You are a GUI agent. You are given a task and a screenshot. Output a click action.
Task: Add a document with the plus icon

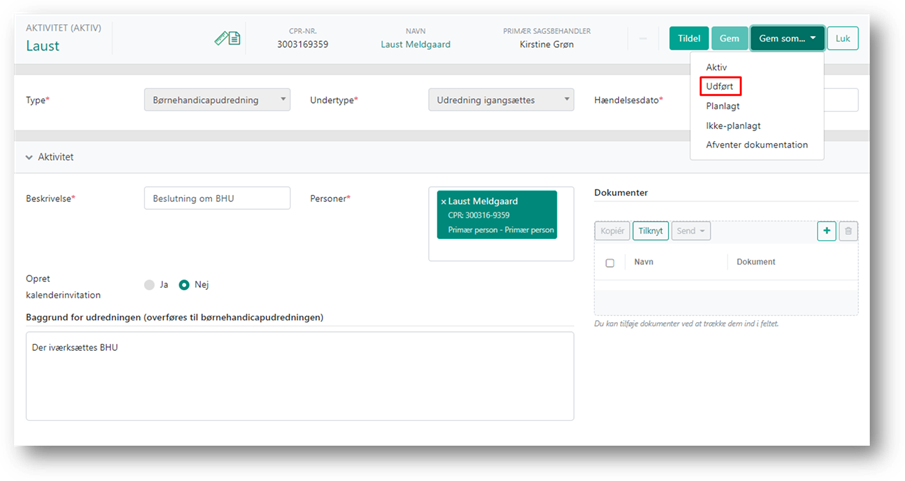tap(827, 231)
